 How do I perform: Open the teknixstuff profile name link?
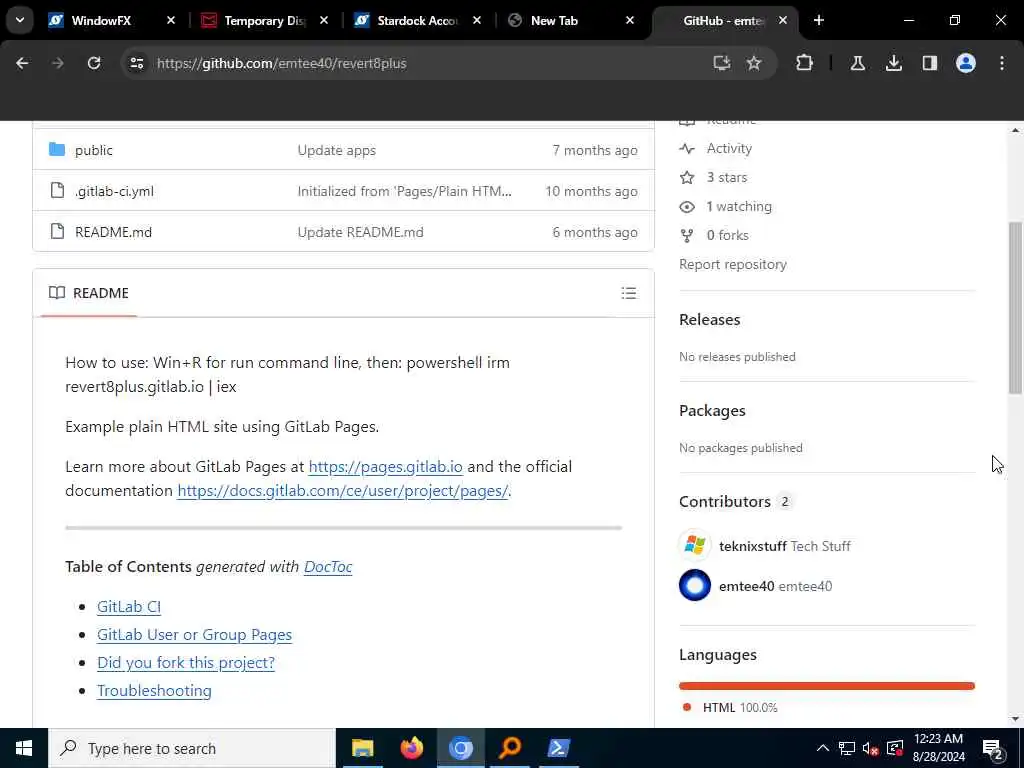coord(752,546)
